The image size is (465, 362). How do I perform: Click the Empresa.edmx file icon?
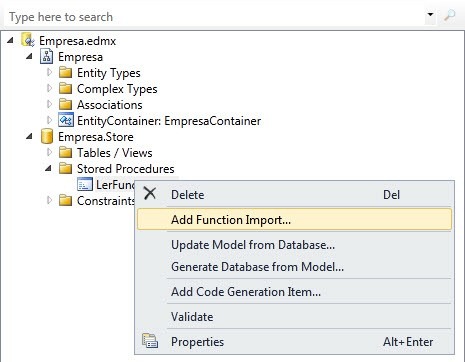coord(28,40)
